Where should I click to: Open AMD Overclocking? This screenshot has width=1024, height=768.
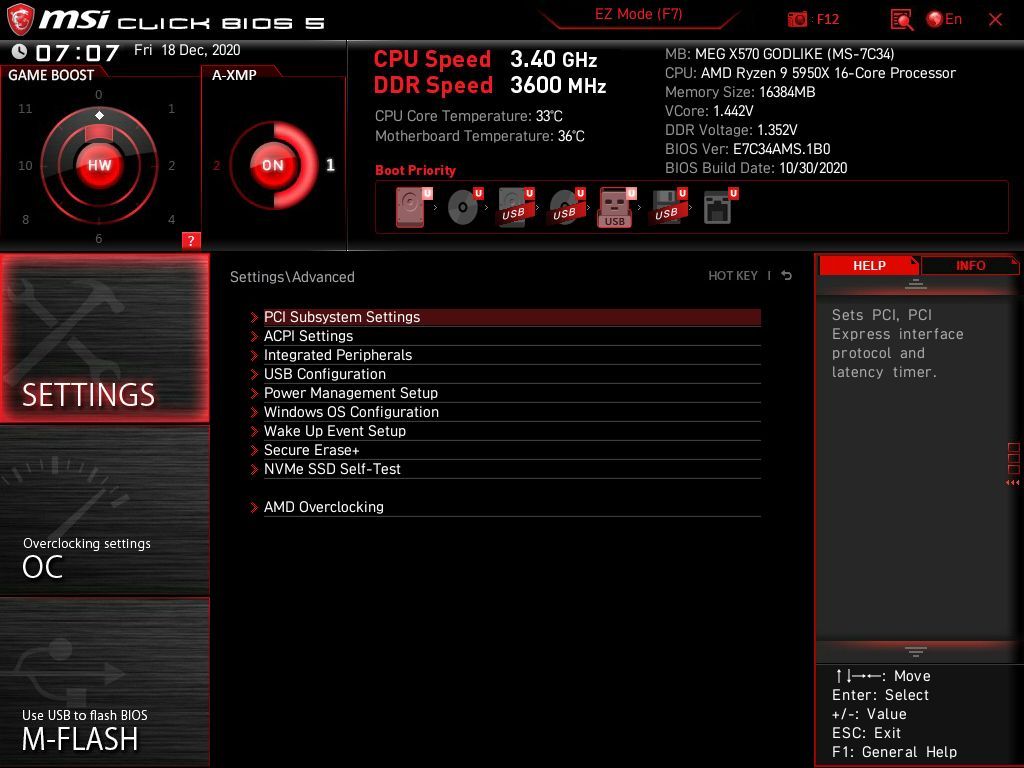click(512, 506)
